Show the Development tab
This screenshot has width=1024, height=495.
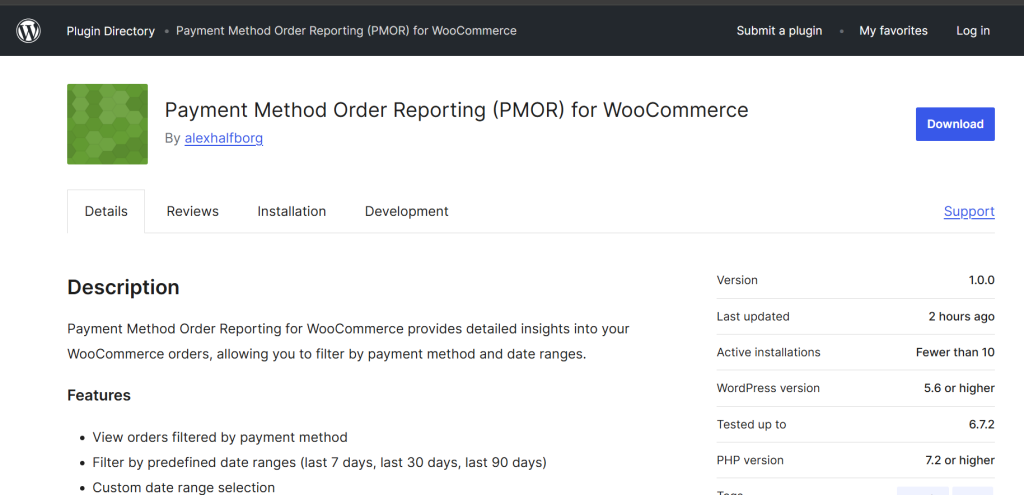(406, 212)
